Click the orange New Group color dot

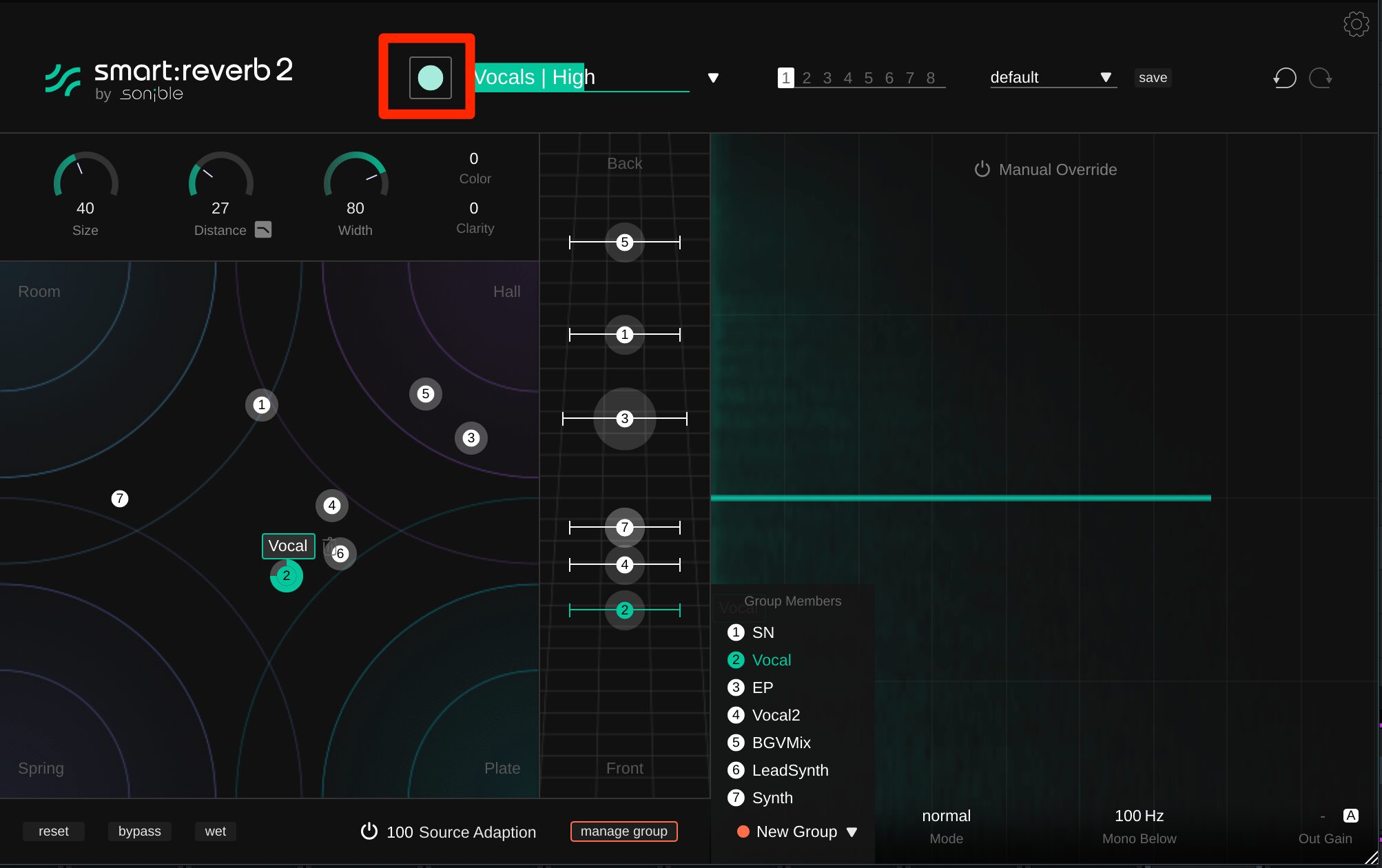click(743, 831)
